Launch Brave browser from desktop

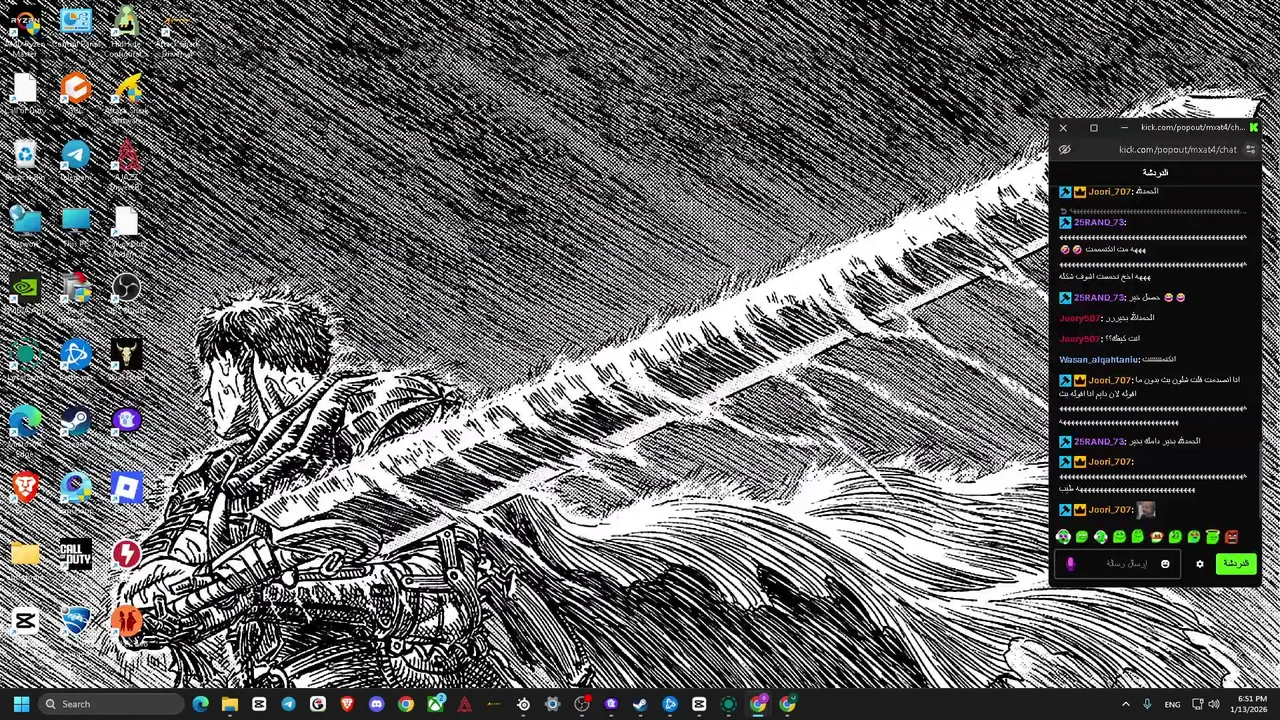[25, 488]
